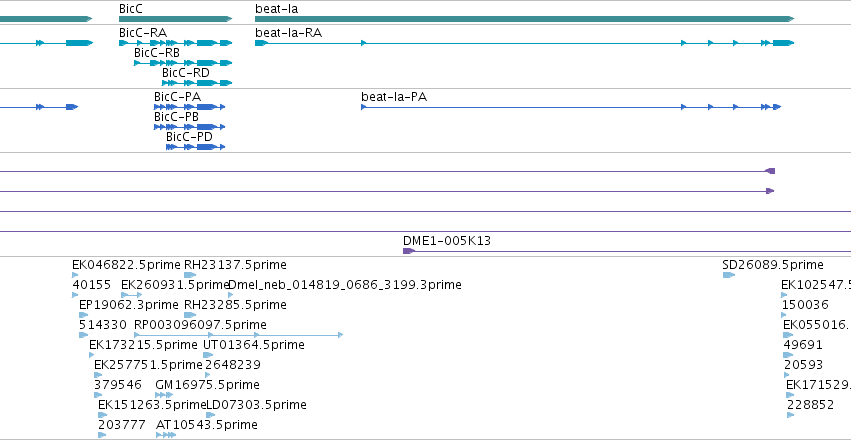The height and width of the screenshot is (440, 851).
Task: Select the UT01364.5prime EST arrow
Action: click(x=208, y=355)
